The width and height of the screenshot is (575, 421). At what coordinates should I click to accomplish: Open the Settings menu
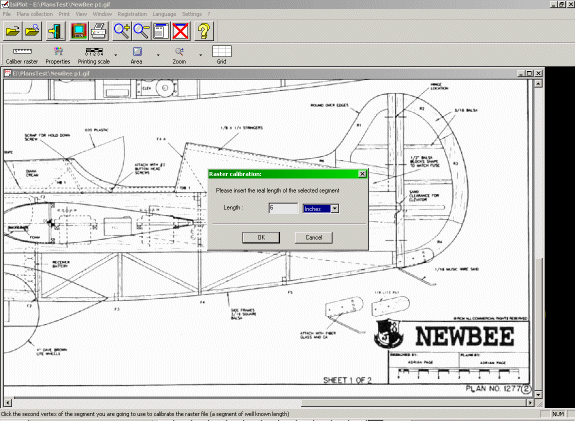(192, 14)
